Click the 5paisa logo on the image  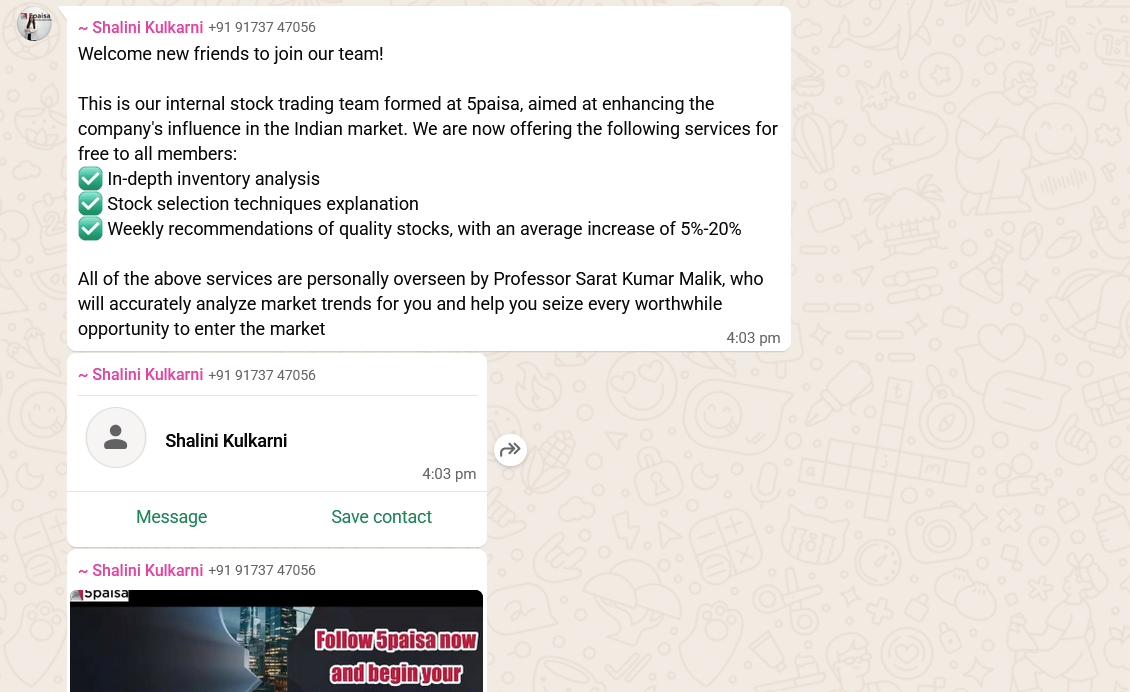coord(100,595)
